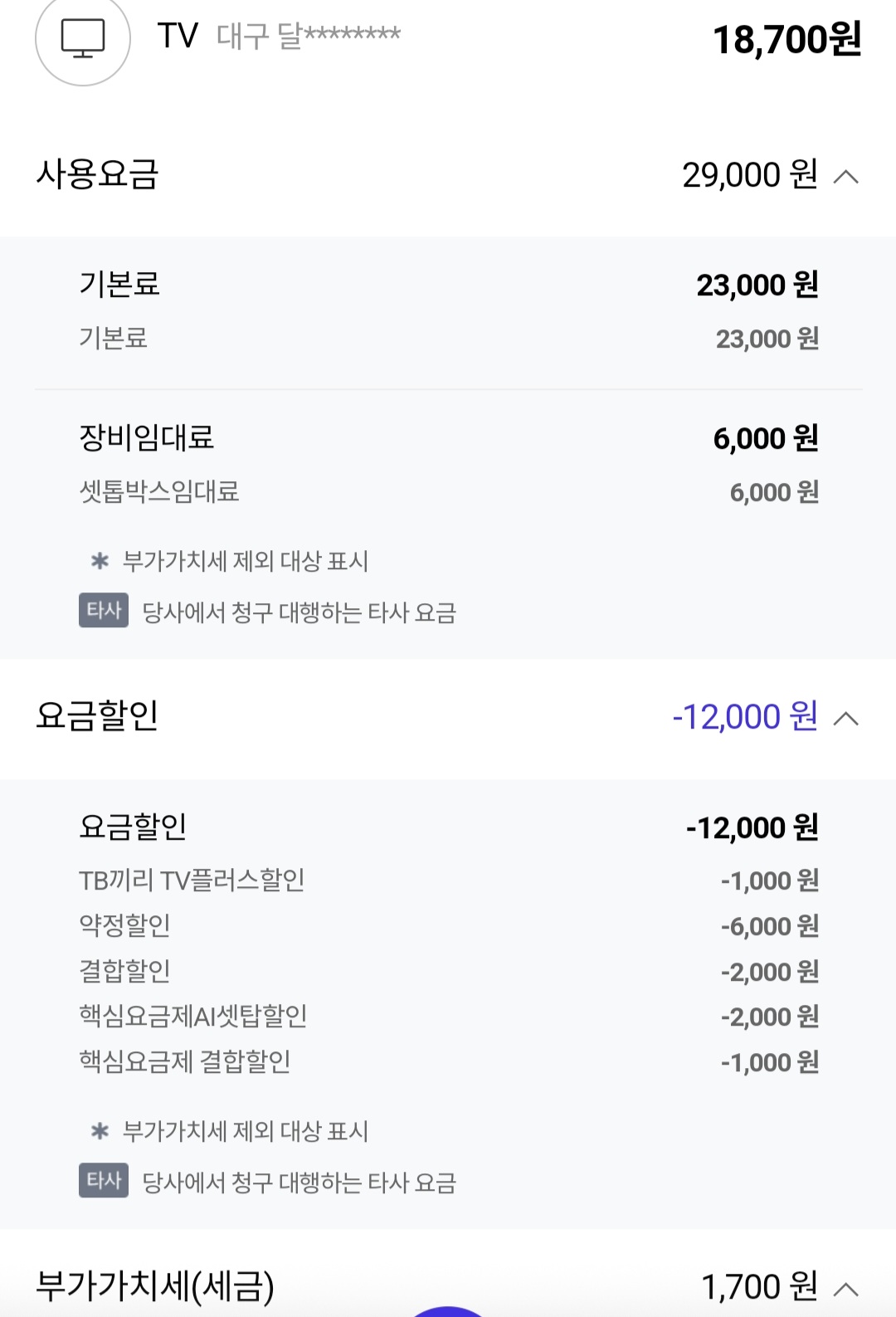Tap the blue floating button at the bottom
The height and width of the screenshot is (1317, 896).
pos(448,1311)
